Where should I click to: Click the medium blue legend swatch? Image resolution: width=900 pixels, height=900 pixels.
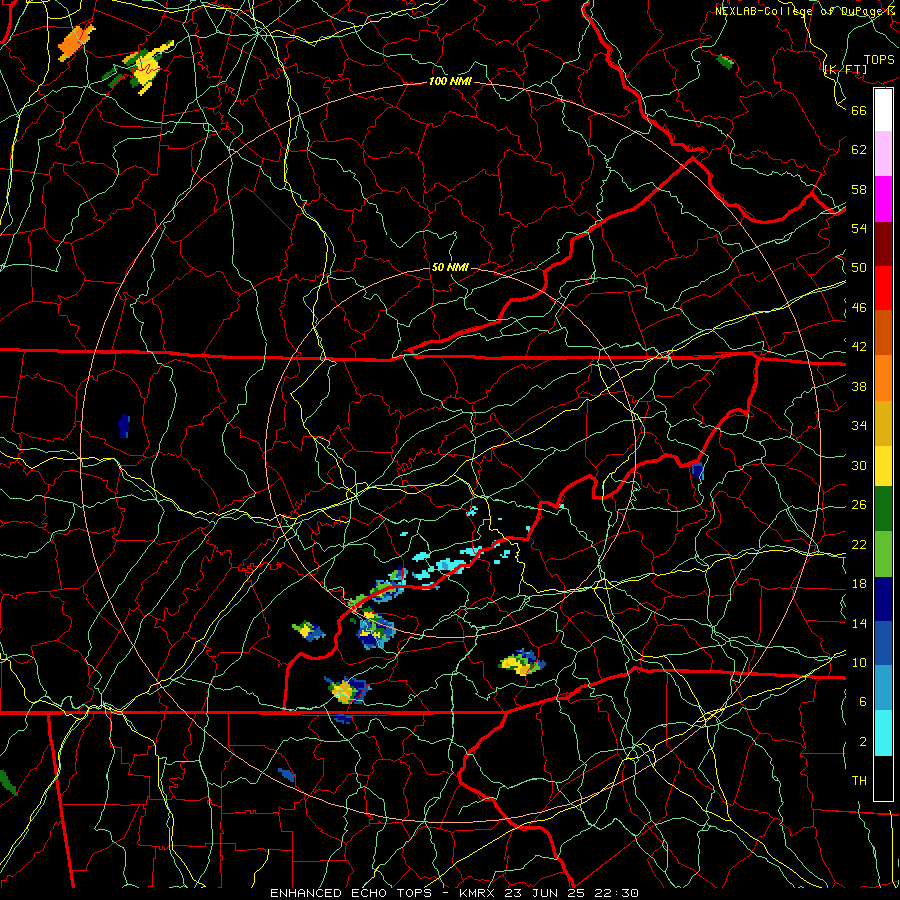click(883, 644)
